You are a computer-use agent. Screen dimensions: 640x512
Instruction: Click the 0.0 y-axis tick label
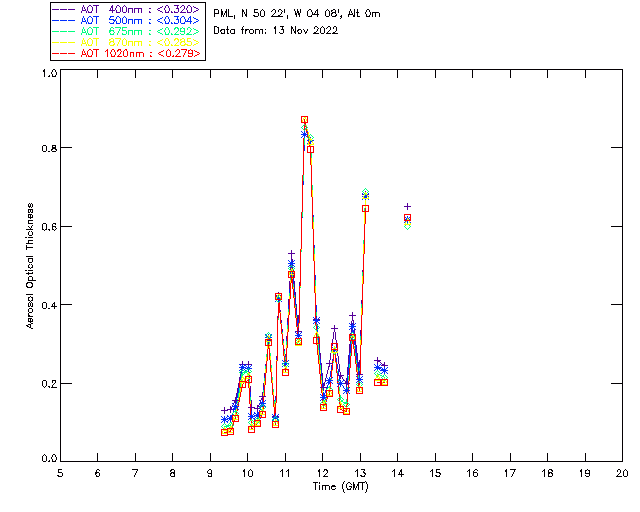pos(49,459)
